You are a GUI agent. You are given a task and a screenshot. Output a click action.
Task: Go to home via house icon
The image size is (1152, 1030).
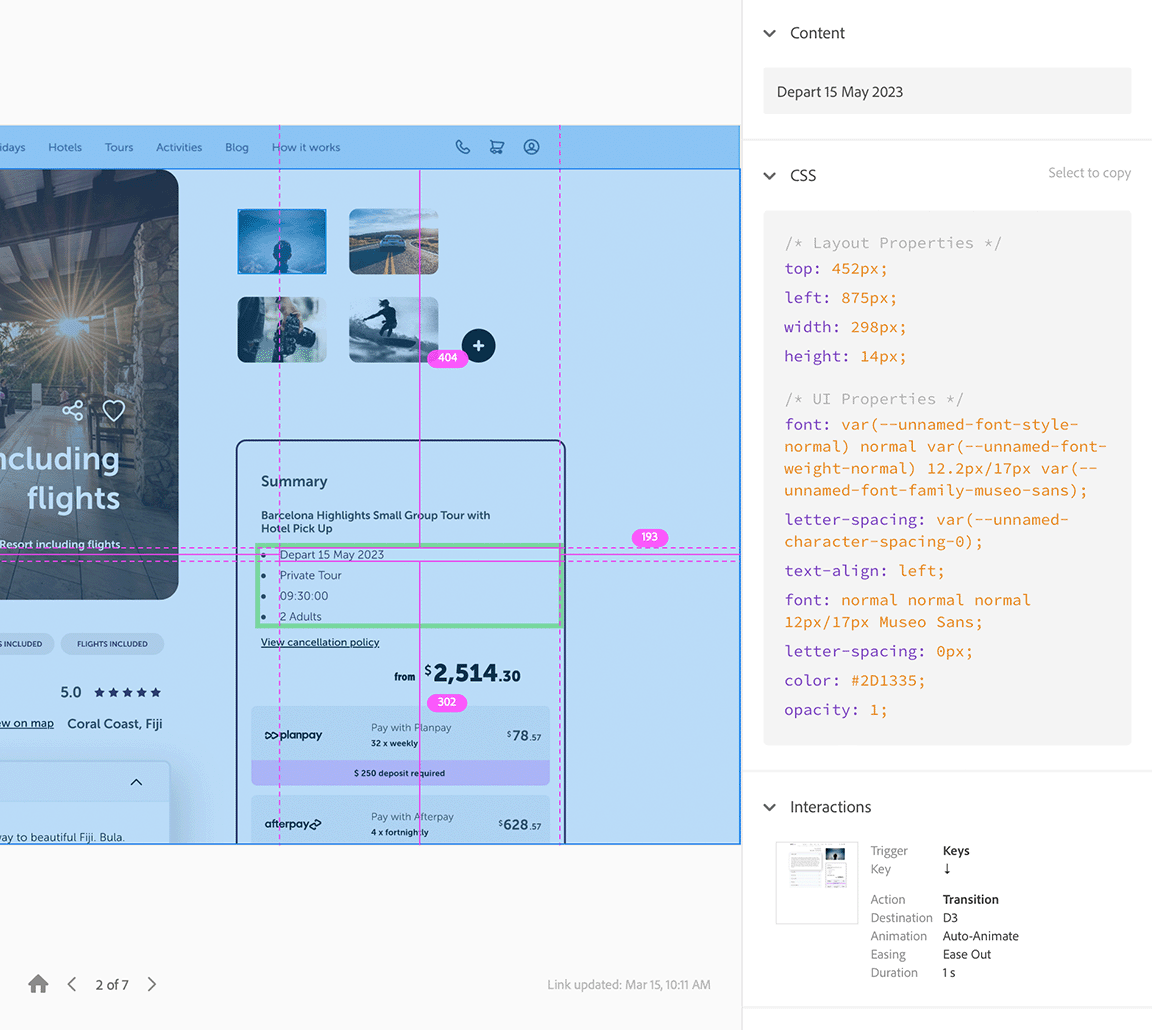(38, 984)
